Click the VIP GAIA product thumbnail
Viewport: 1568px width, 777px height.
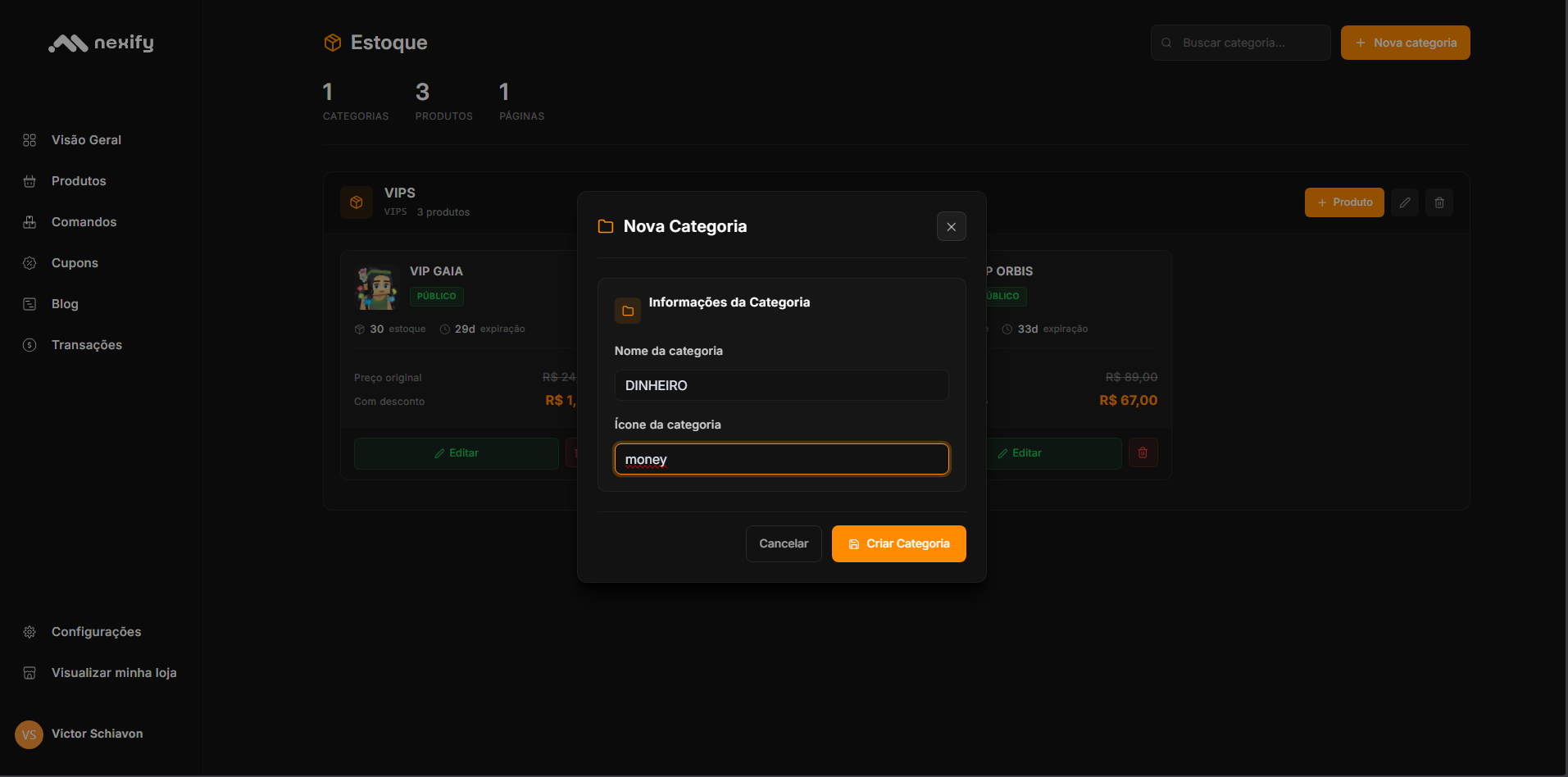click(375, 288)
